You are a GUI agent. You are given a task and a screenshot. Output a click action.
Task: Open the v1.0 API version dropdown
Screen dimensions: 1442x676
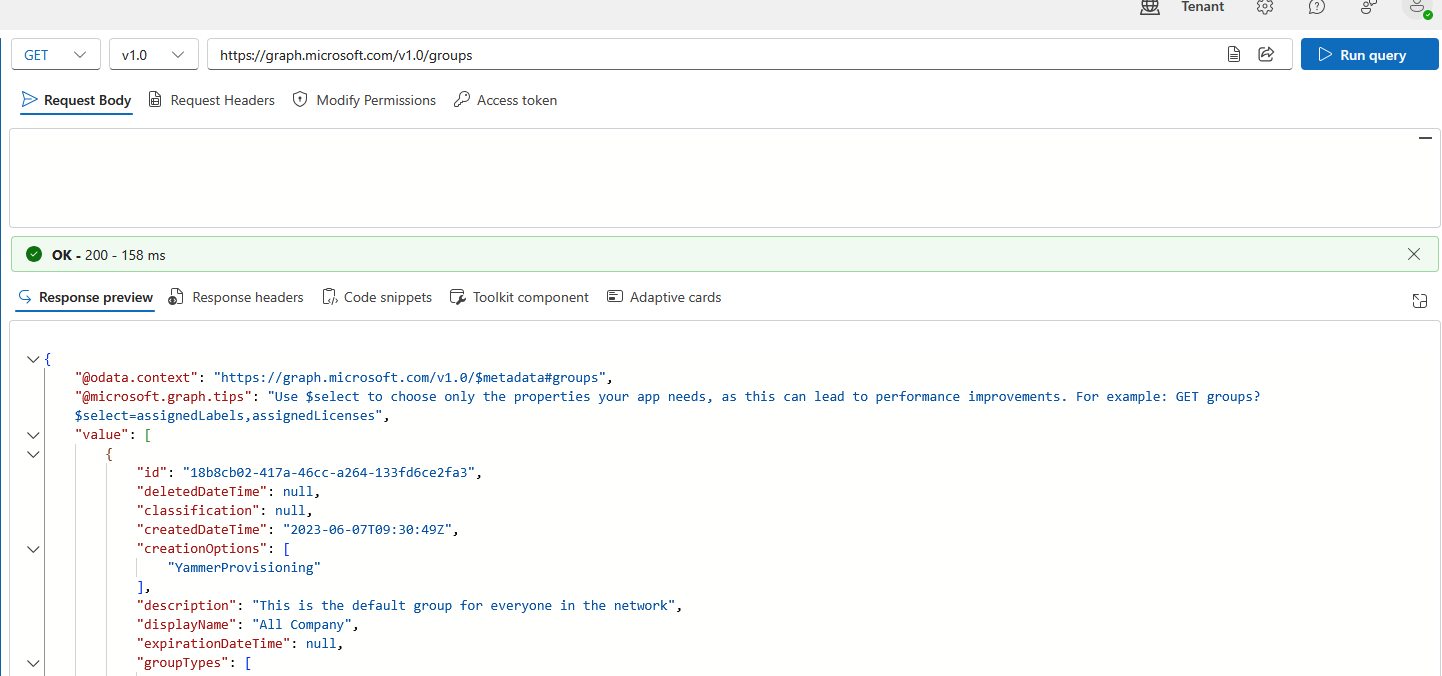click(x=153, y=55)
